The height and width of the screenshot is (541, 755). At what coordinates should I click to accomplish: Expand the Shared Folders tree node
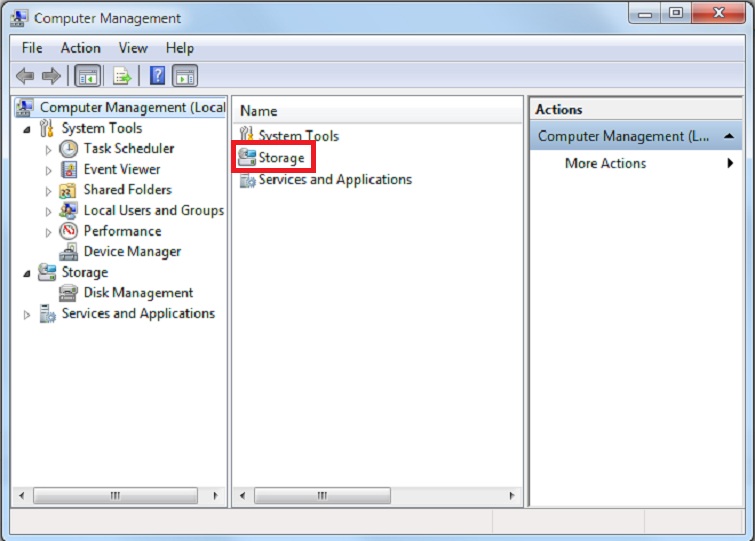pyautogui.click(x=48, y=190)
